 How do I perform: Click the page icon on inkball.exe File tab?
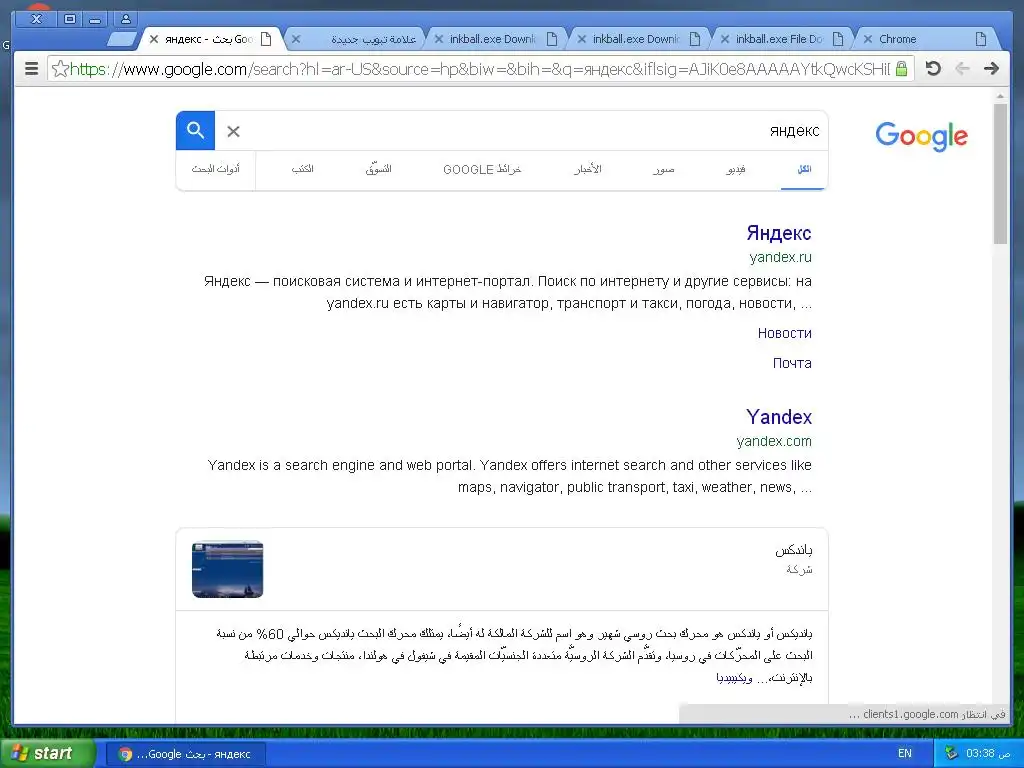point(838,39)
